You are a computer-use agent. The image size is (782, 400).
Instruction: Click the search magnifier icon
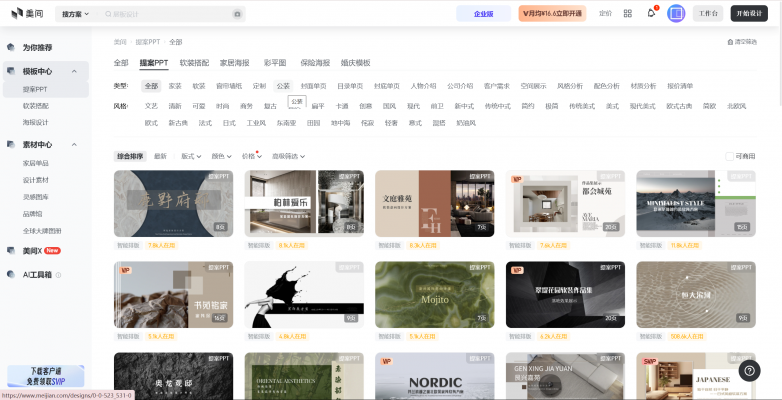point(108,14)
